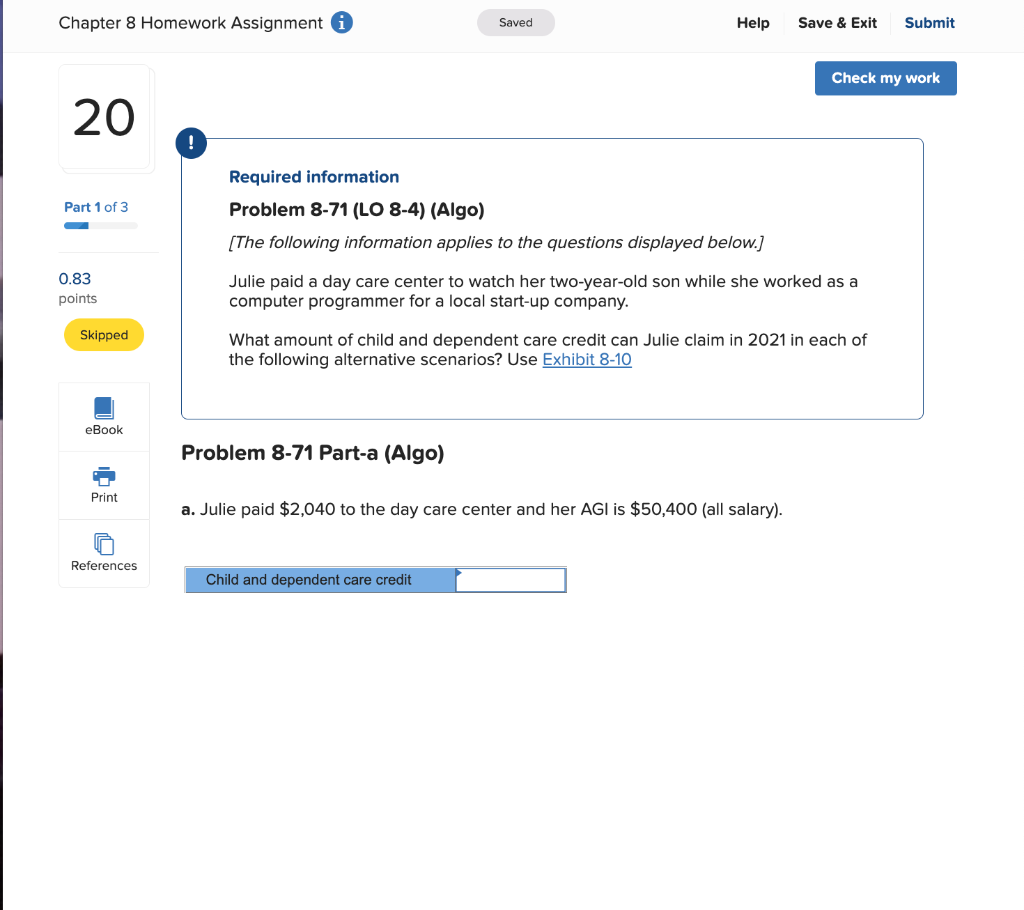
Task: Open the References panel
Action: pyautogui.click(x=103, y=543)
